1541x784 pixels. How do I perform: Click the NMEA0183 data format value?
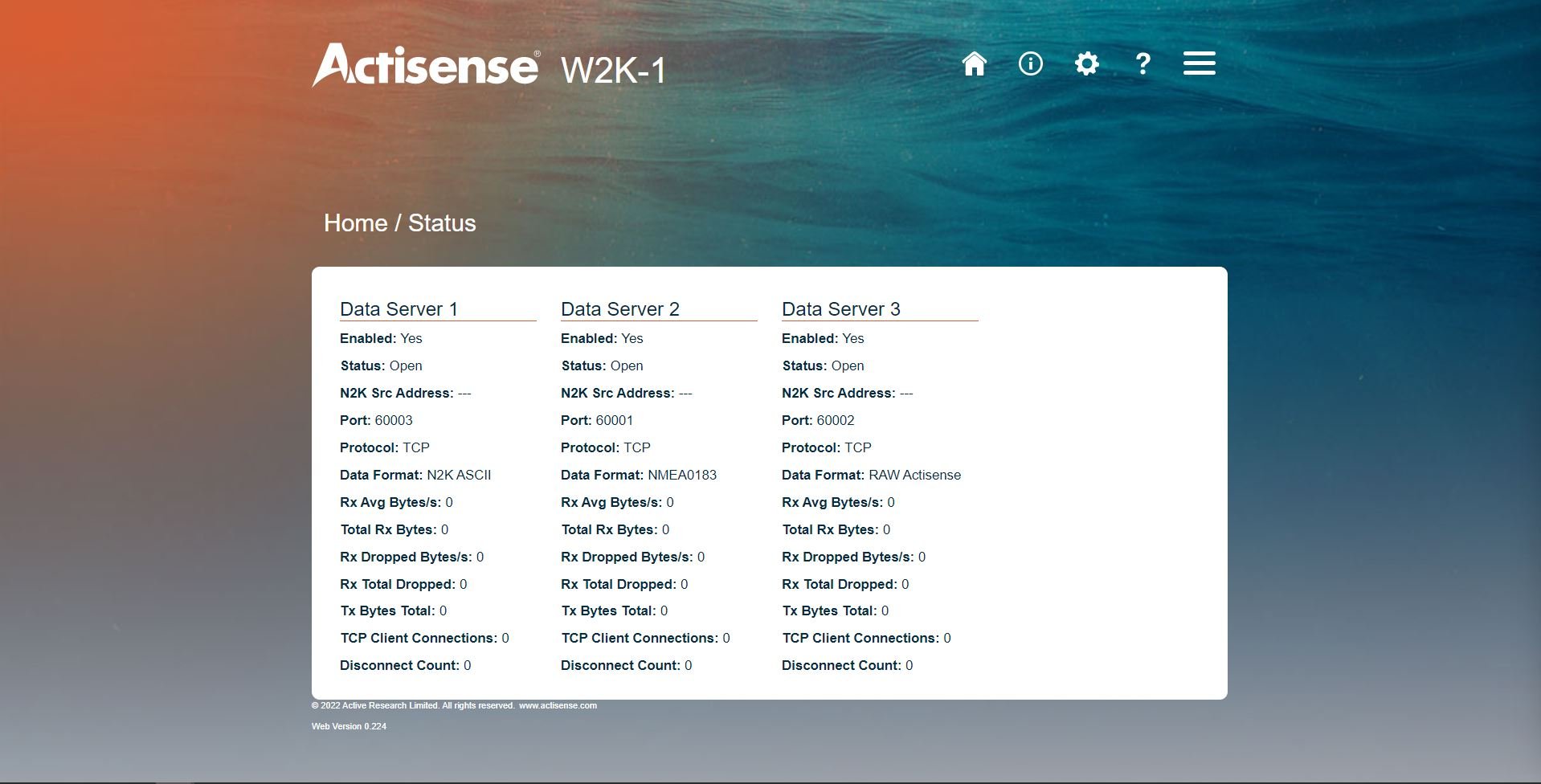click(x=682, y=475)
